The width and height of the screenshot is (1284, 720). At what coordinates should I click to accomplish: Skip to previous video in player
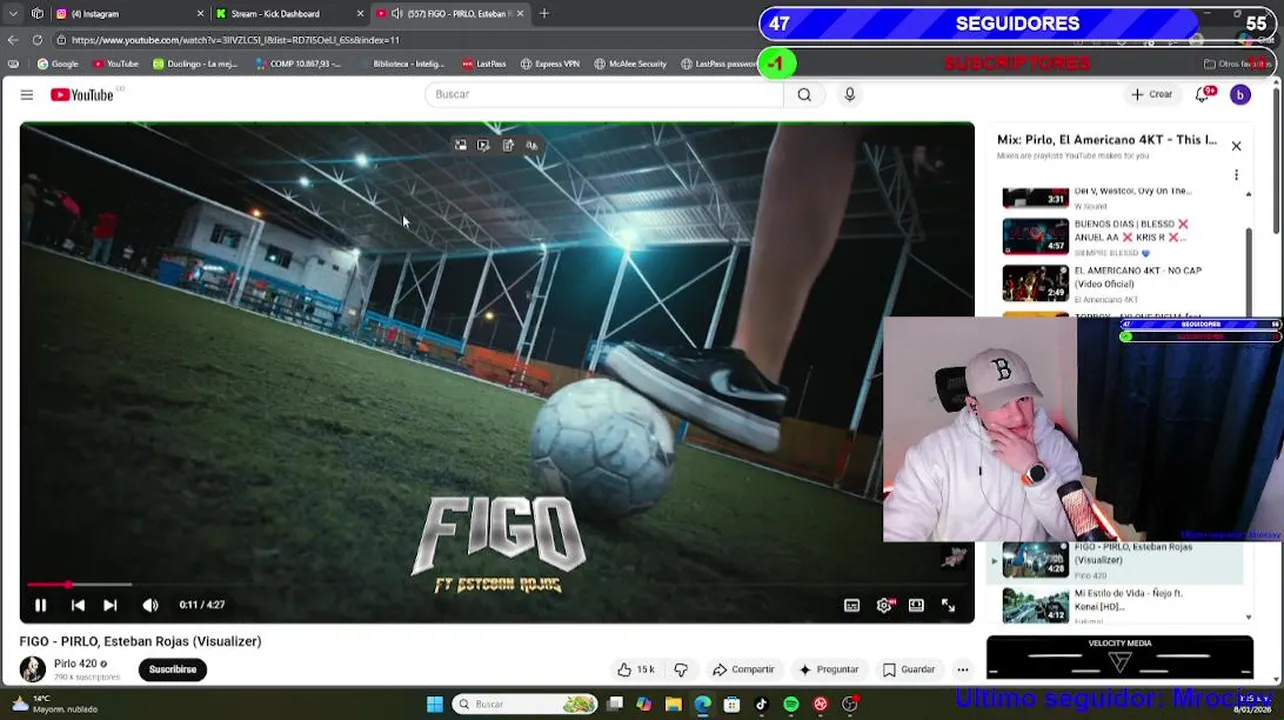[x=78, y=605]
